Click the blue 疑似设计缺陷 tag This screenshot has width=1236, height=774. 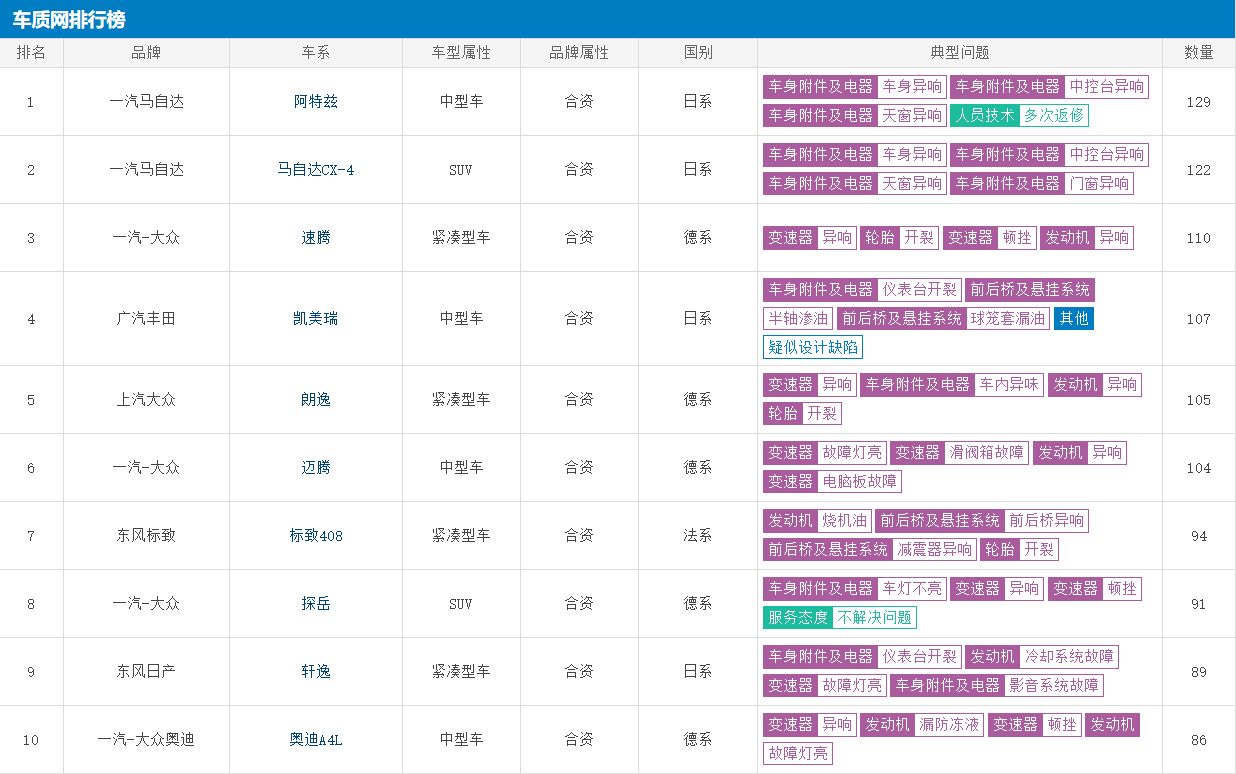coord(812,348)
